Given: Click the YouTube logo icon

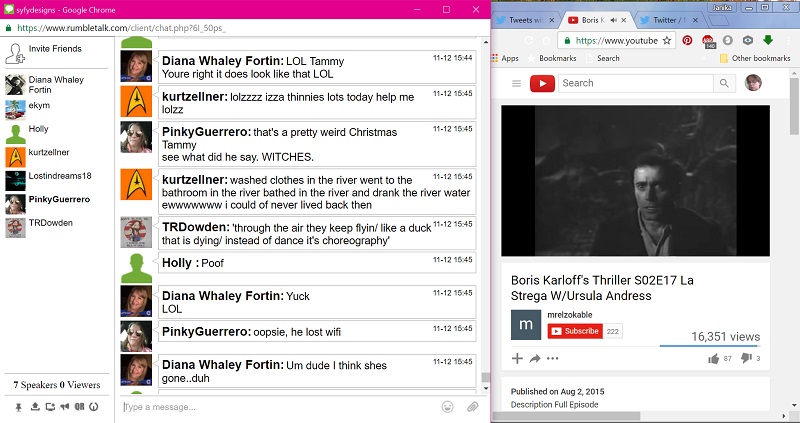Looking at the screenshot, I should point(542,83).
